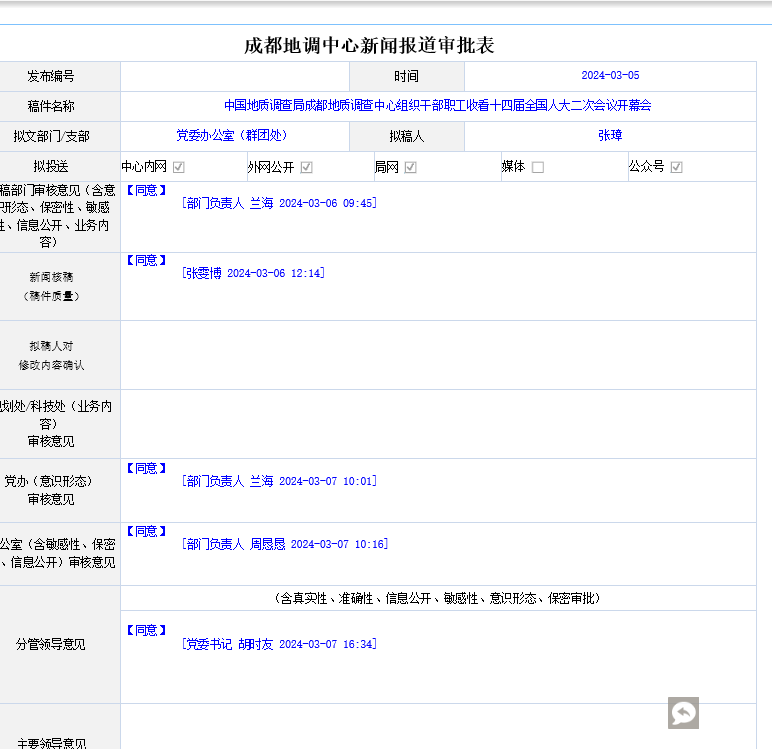The width and height of the screenshot is (772, 749).
Task: Click the floating chat reply icon
Action: (x=683, y=713)
